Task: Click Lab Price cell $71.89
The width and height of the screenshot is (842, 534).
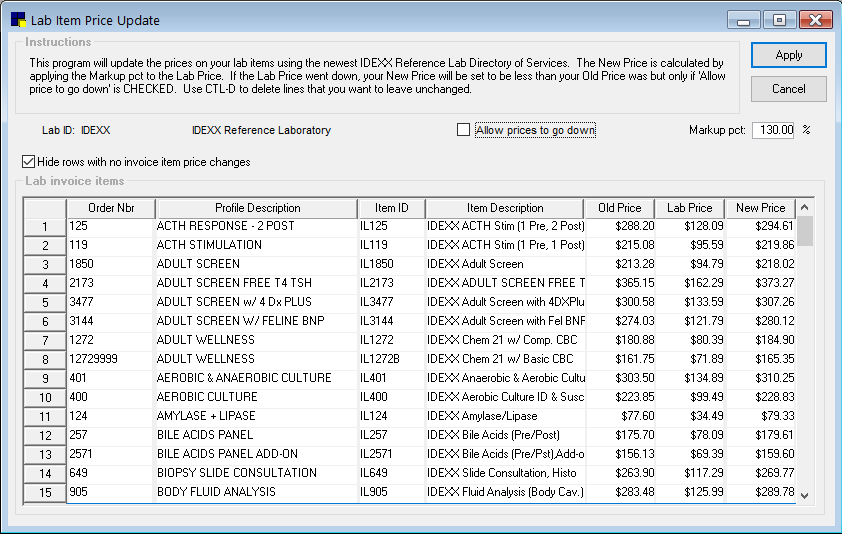Action: coord(690,359)
